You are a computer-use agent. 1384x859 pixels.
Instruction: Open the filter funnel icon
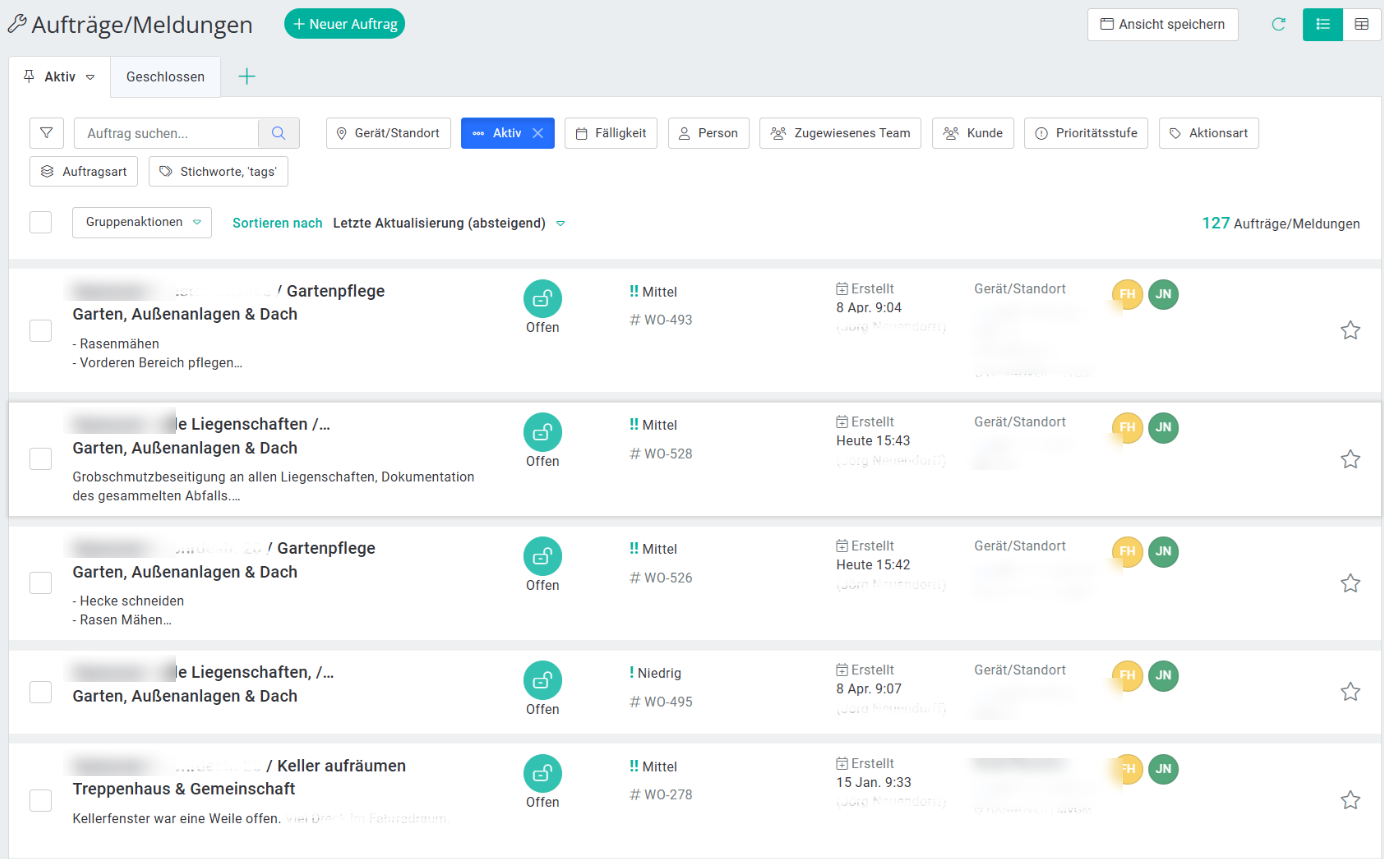[x=47, y=133]
